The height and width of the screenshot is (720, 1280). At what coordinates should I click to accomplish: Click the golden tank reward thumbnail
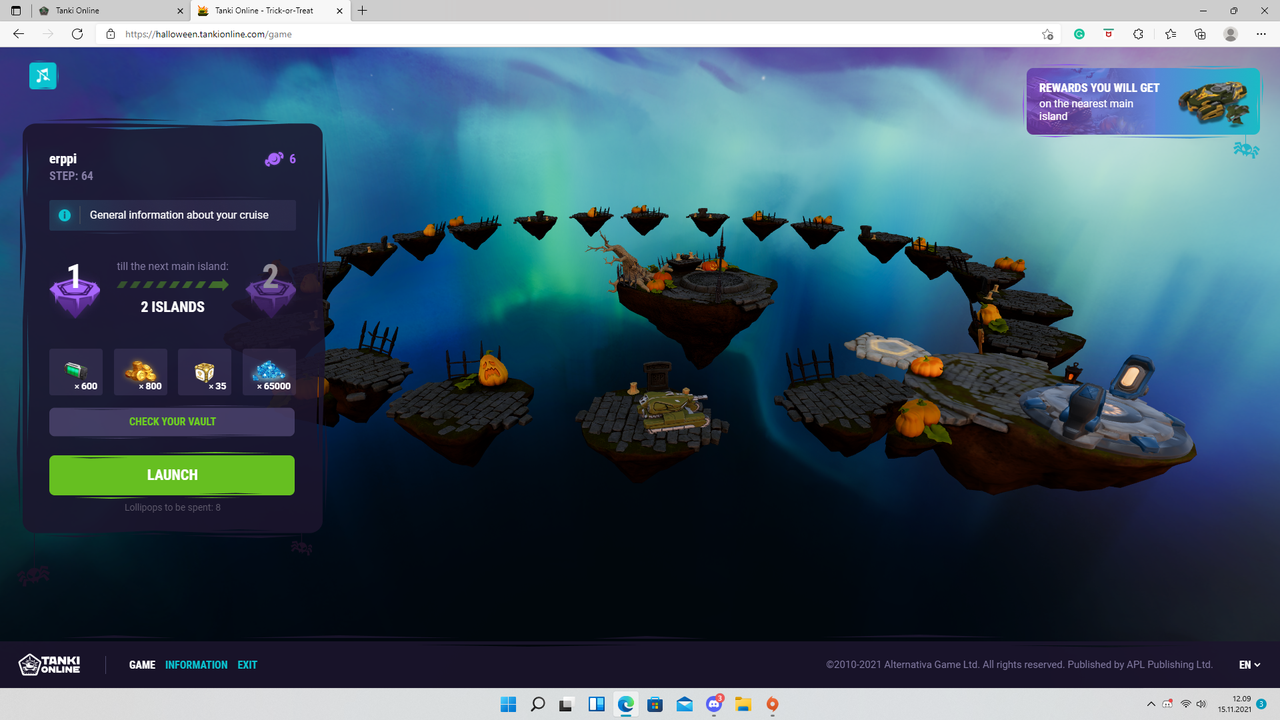click(x=1213, y=102)
